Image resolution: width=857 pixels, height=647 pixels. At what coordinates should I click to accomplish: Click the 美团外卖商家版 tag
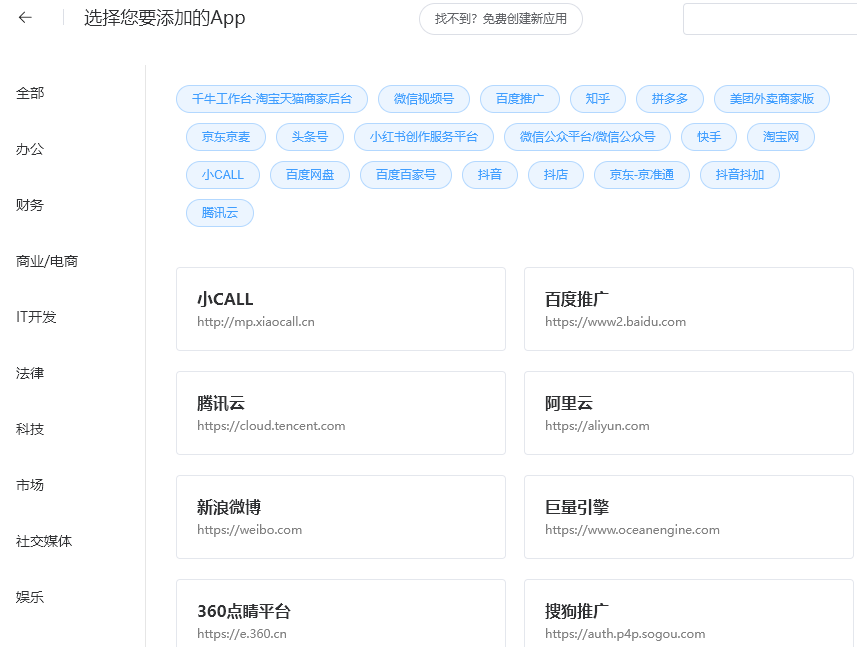point(772,99)
